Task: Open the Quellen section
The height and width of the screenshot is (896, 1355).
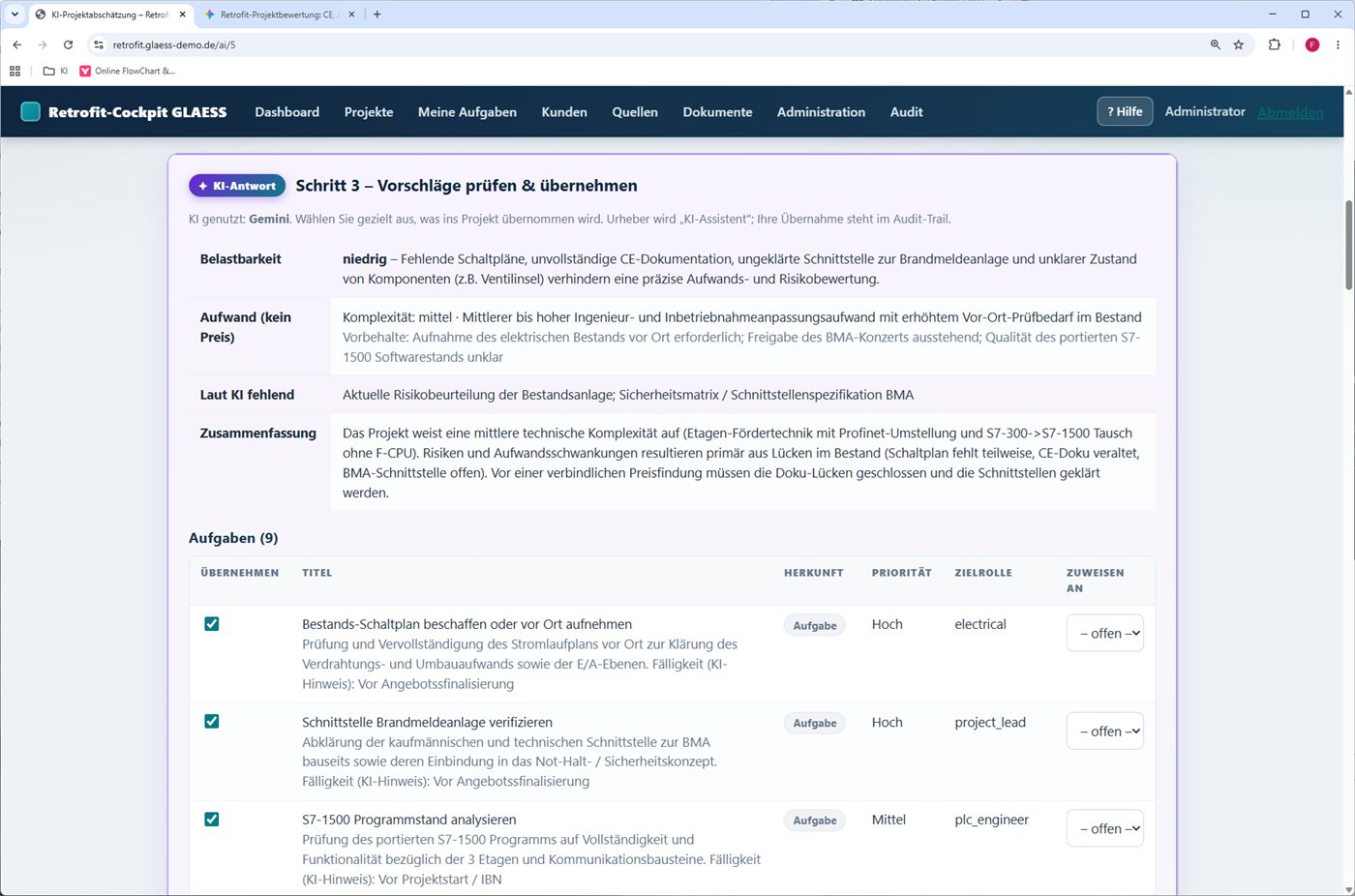Action: (x=635, y=112)
